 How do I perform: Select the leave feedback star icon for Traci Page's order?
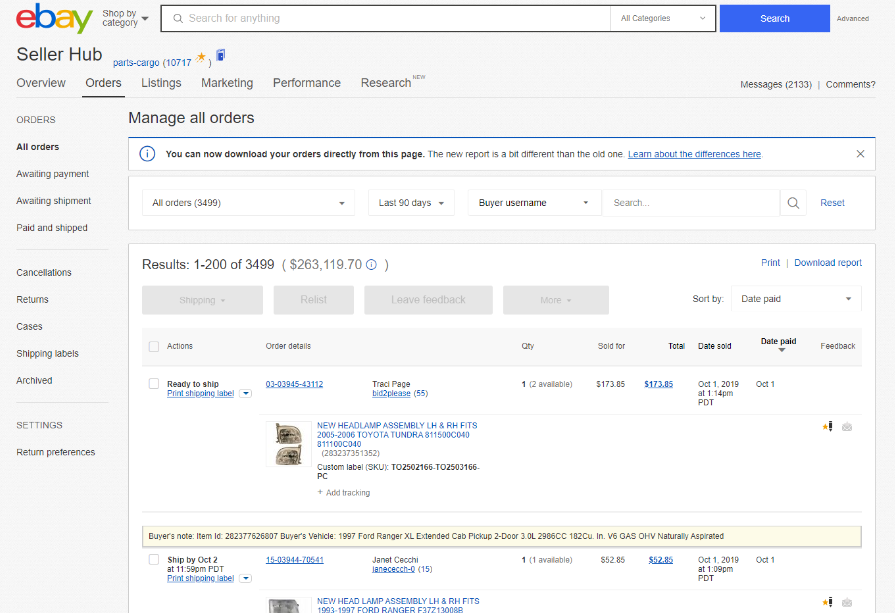[826, 425]
